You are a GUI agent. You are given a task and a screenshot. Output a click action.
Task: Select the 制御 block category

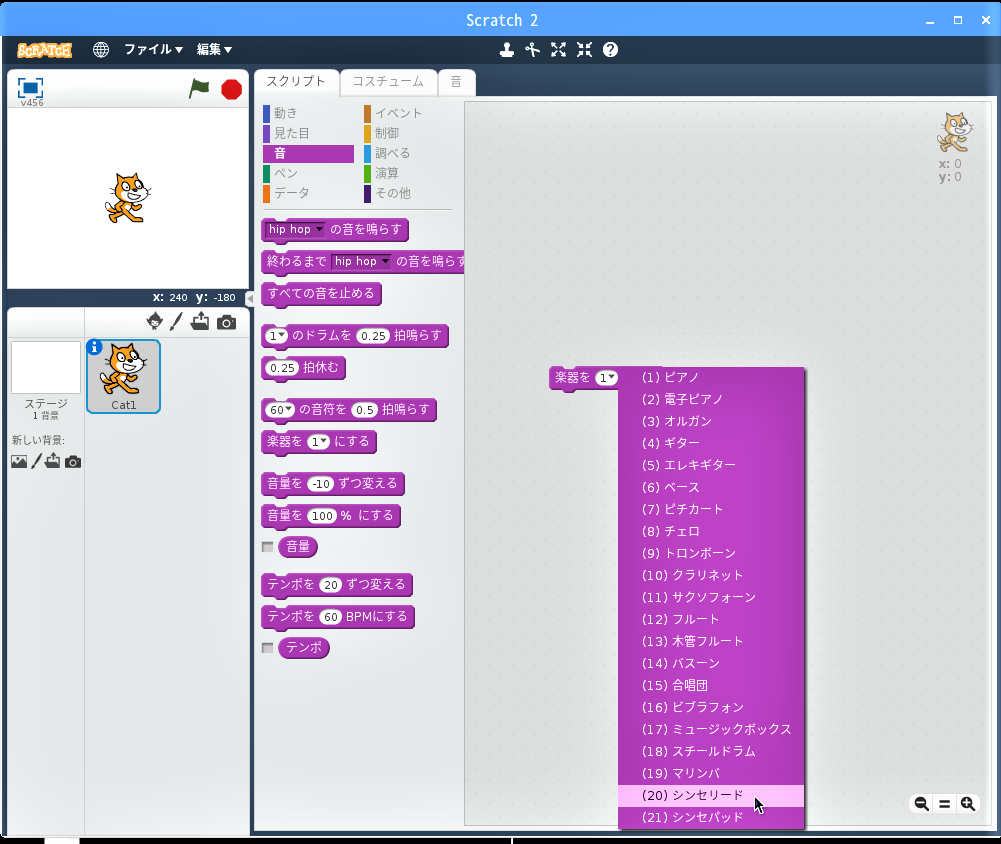tap(386, 133)
